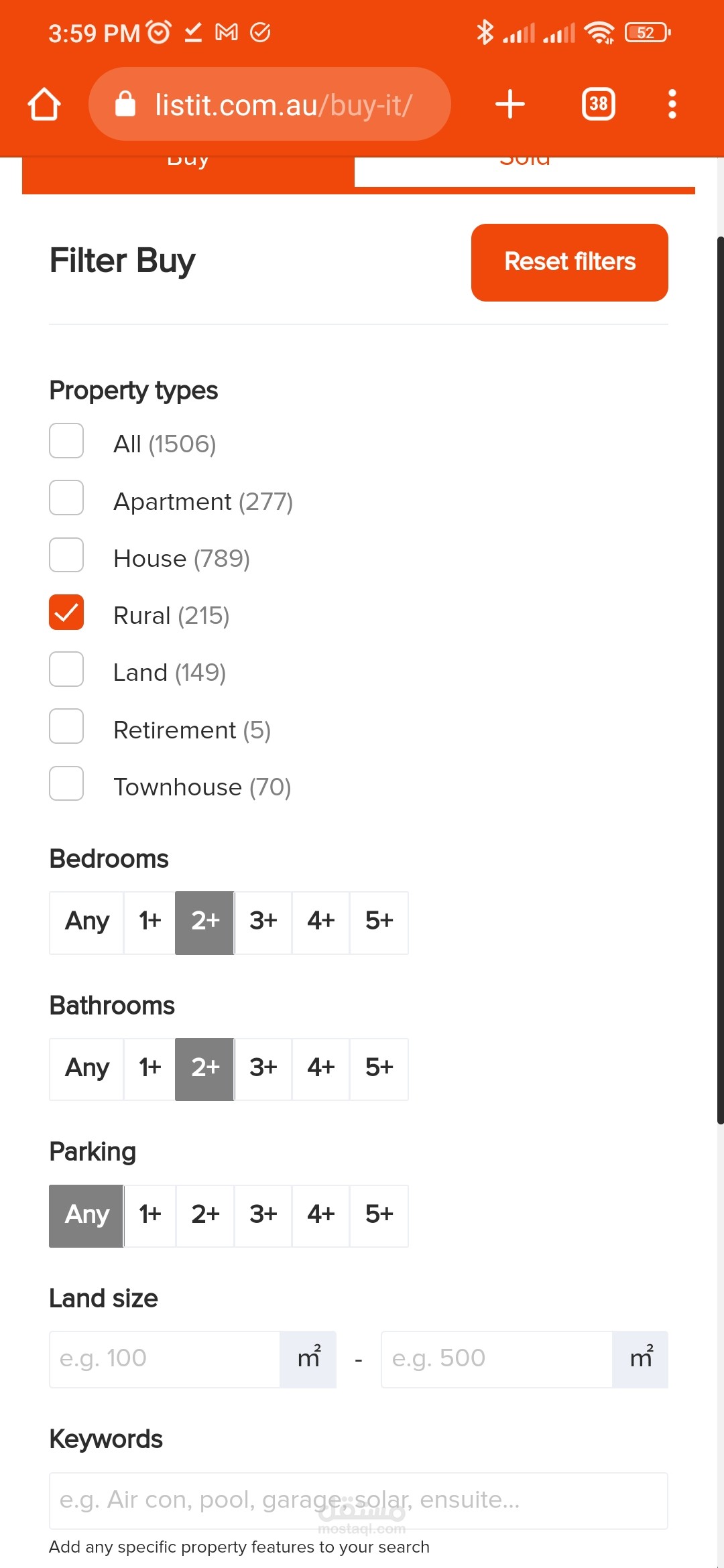Tap the padlock site security icon
The image size is (724, 1568).
125,105
